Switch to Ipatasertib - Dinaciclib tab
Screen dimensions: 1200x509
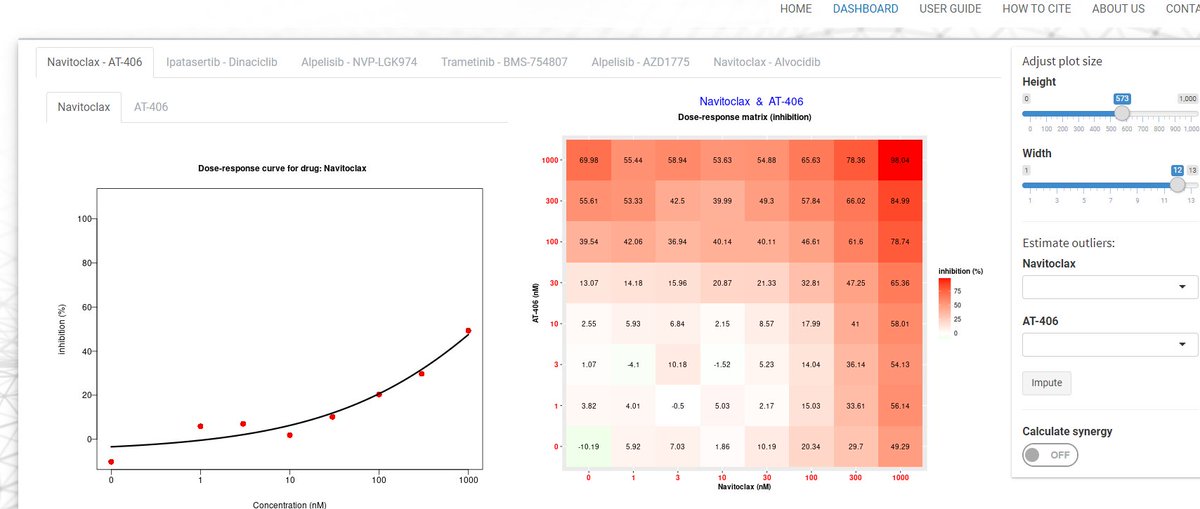tap(222, 62)
